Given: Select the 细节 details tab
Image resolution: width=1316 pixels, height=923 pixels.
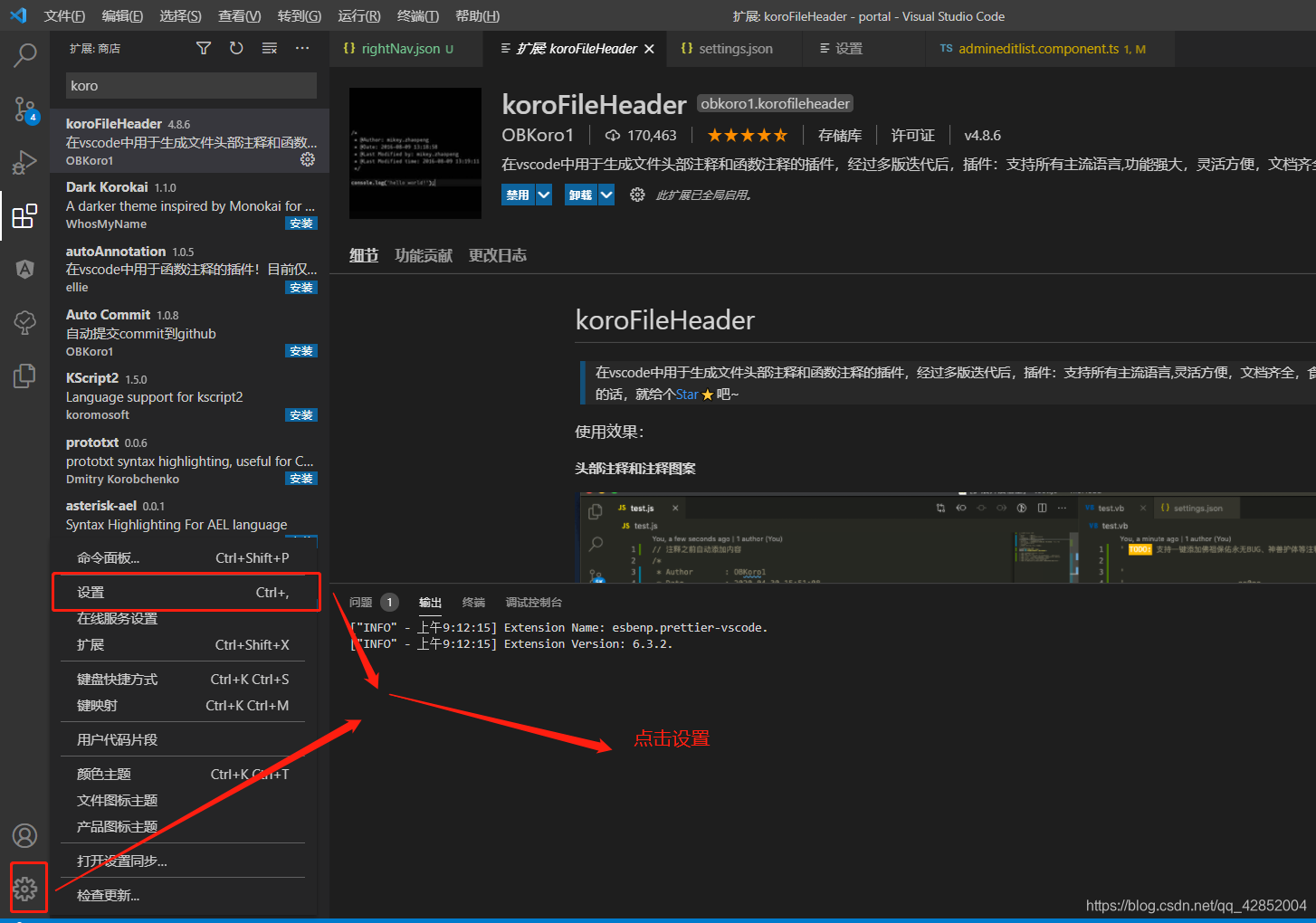Looking at the screenshot, I should (x=364, y=256).
